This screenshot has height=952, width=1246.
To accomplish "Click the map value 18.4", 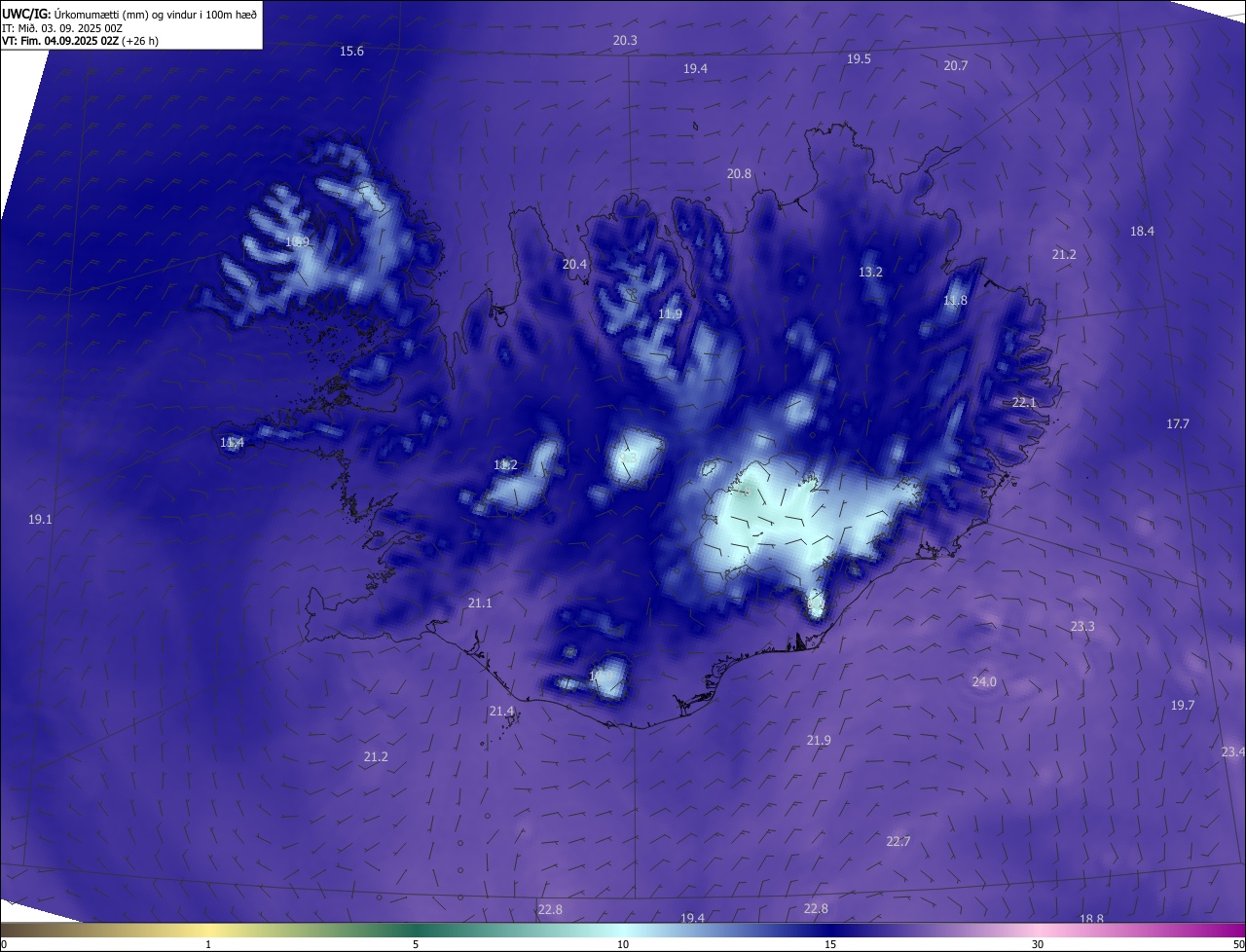I will [1142, 231].
